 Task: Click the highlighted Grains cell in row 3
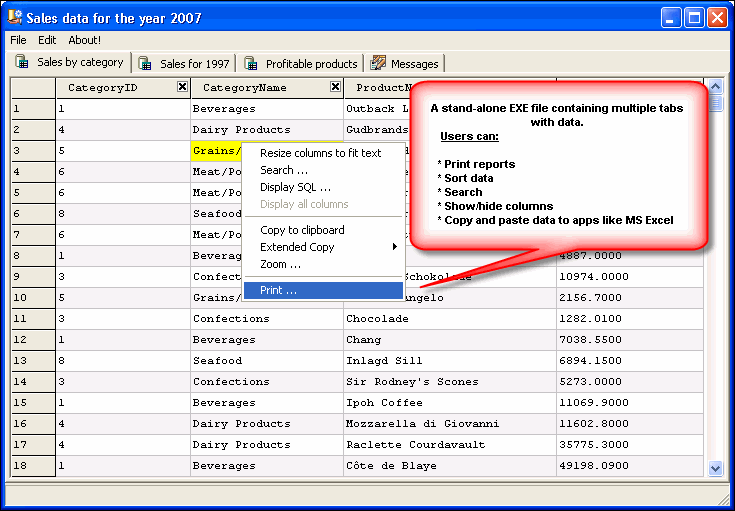(x=217, y=151)
